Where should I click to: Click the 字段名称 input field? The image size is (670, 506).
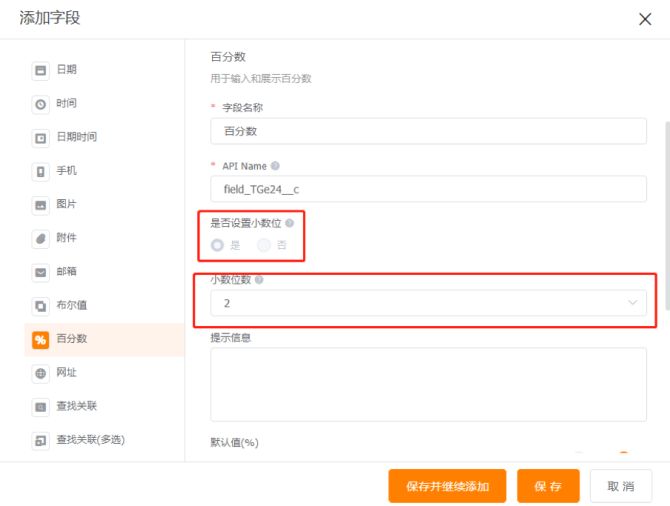coord(428,131)
